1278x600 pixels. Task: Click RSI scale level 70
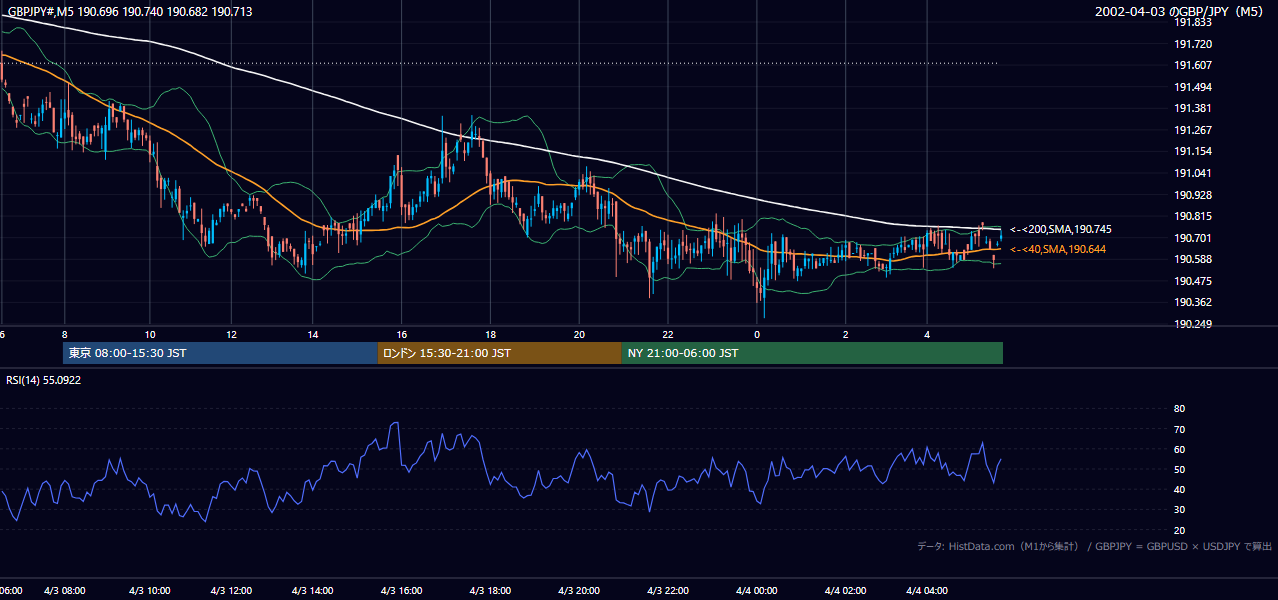1179,429
